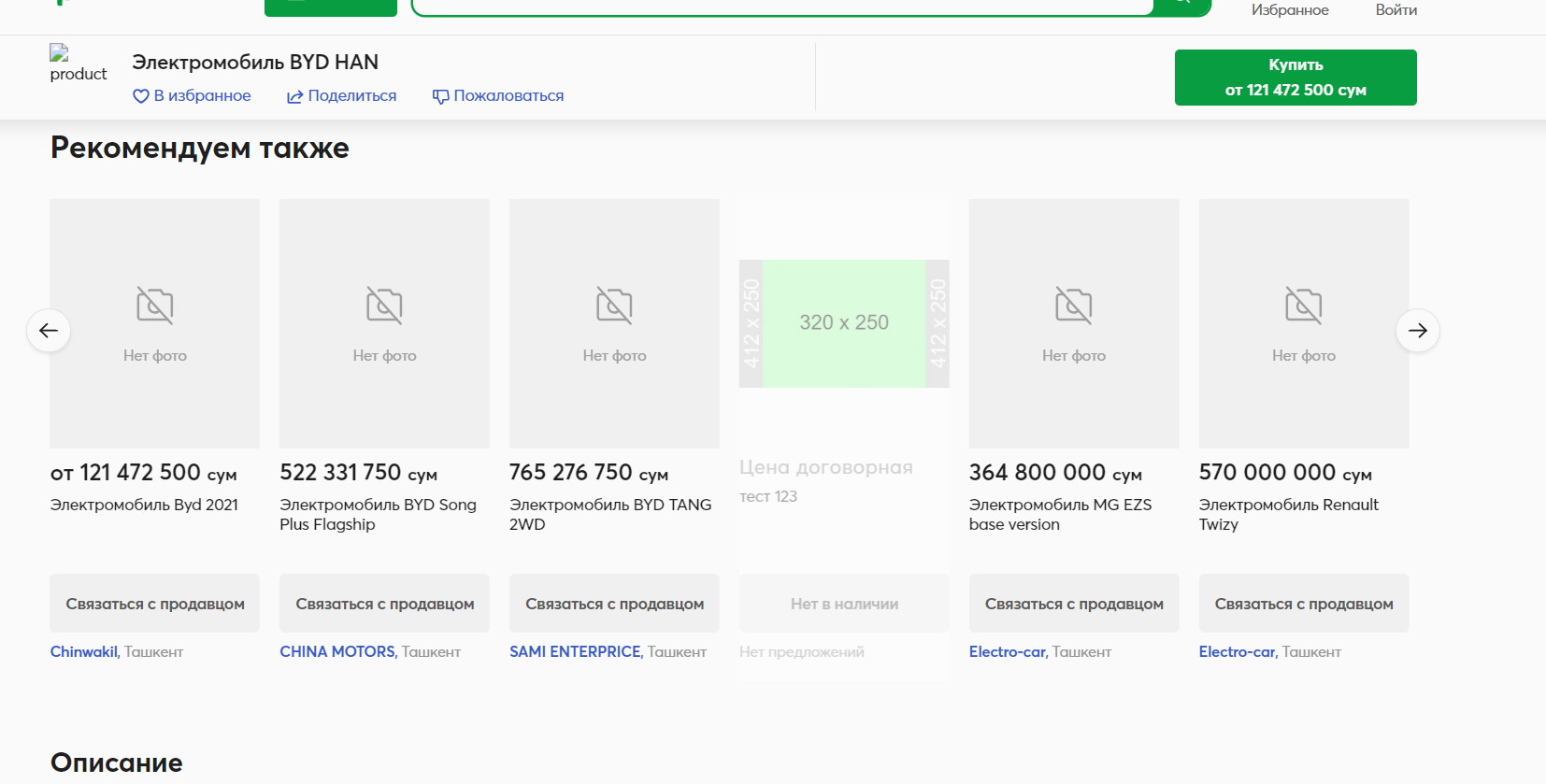Click price 522 331 750 сум

pyautogui.click(x=359, y=473)
